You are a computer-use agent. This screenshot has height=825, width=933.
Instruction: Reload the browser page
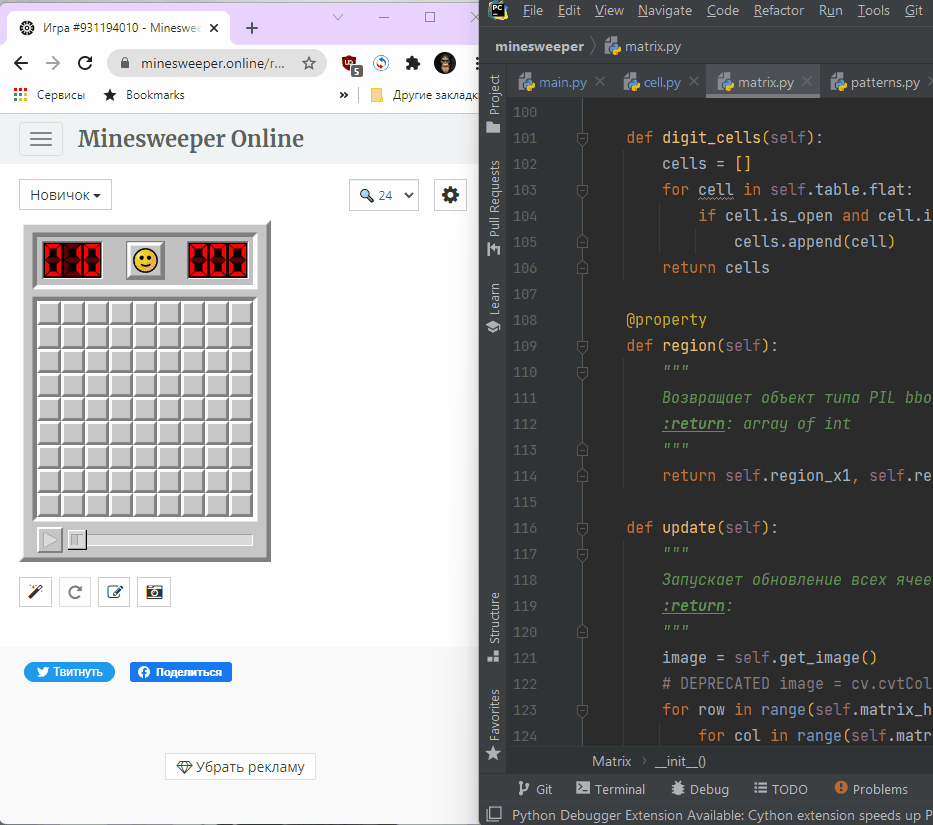pyautogui.click(x=85, y=63)
